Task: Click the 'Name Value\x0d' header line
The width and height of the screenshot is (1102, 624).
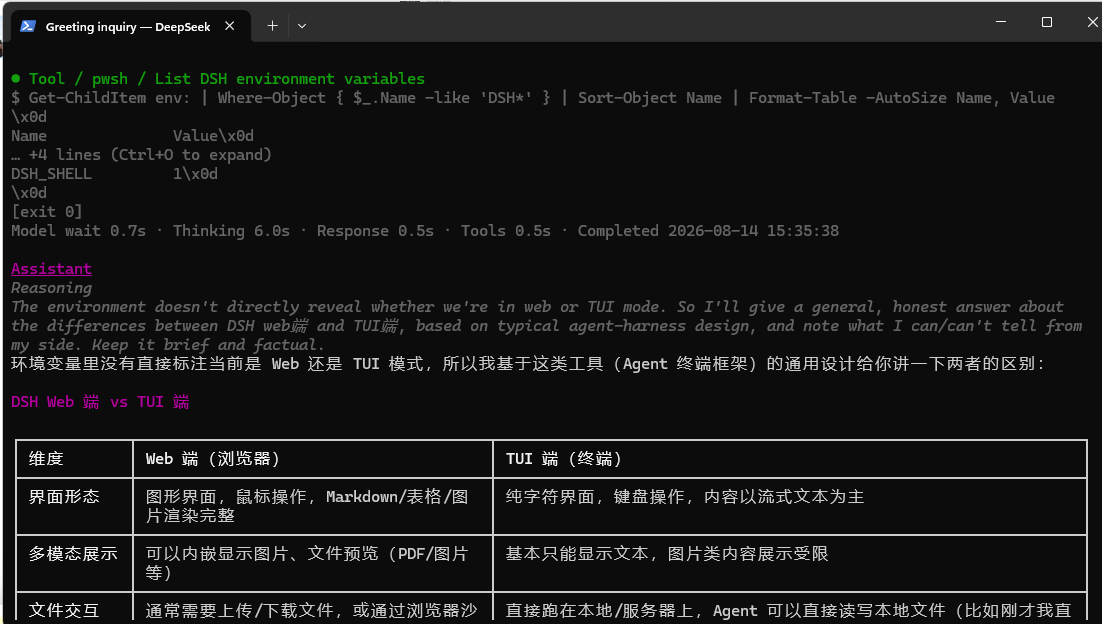Action: (x=132, y=136)
